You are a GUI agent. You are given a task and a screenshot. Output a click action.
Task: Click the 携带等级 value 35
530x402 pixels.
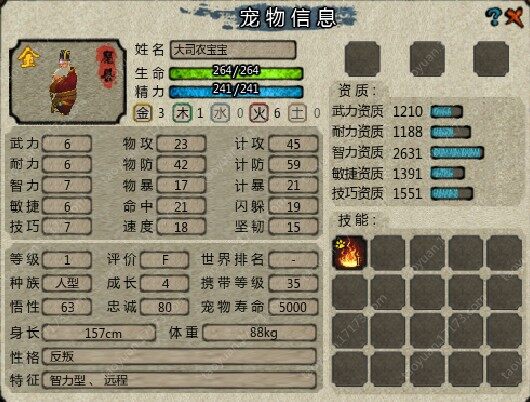tap(293, 283)
